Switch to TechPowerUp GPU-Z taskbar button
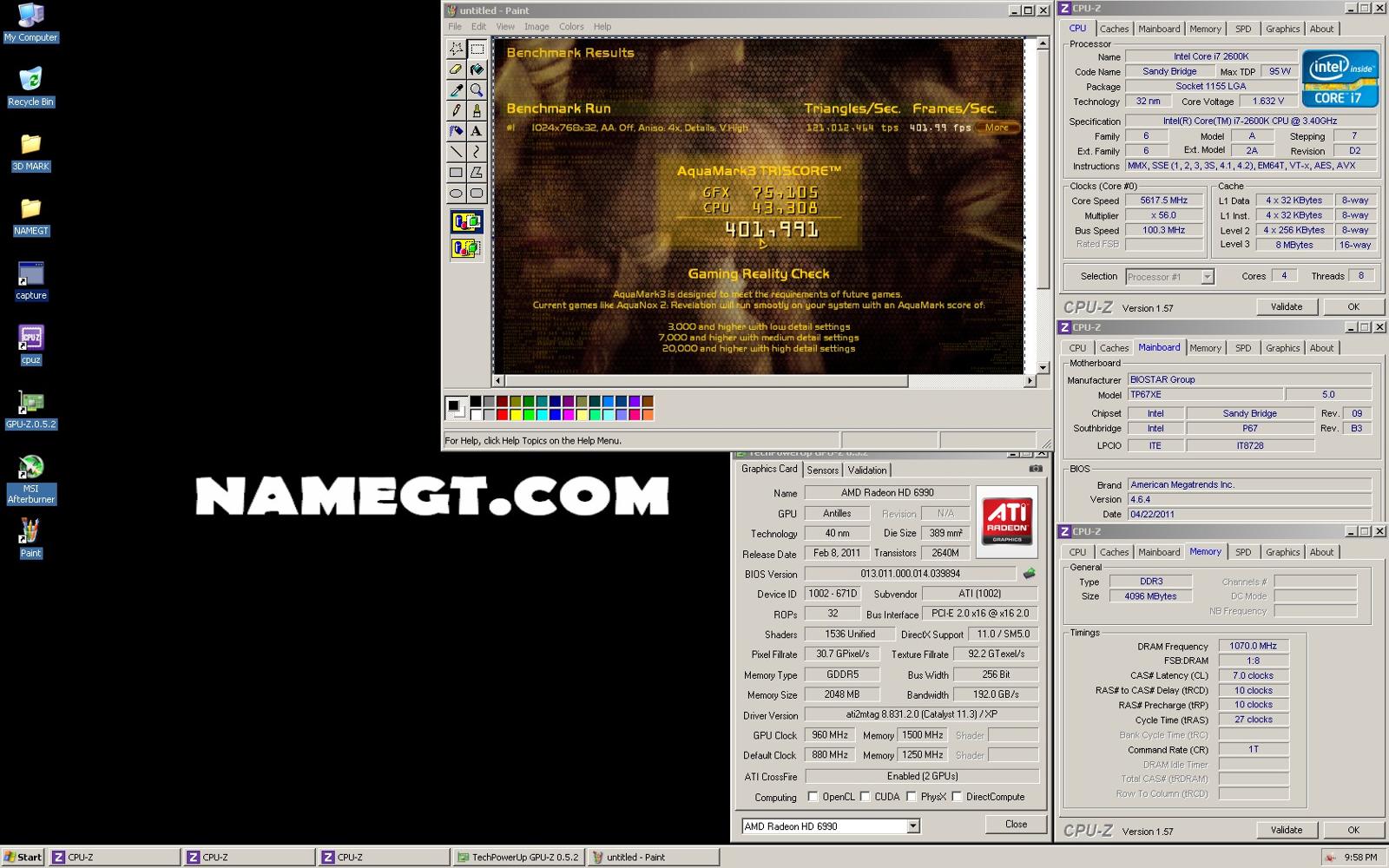This screenshot has width=1389, height=868. point(517,857)
